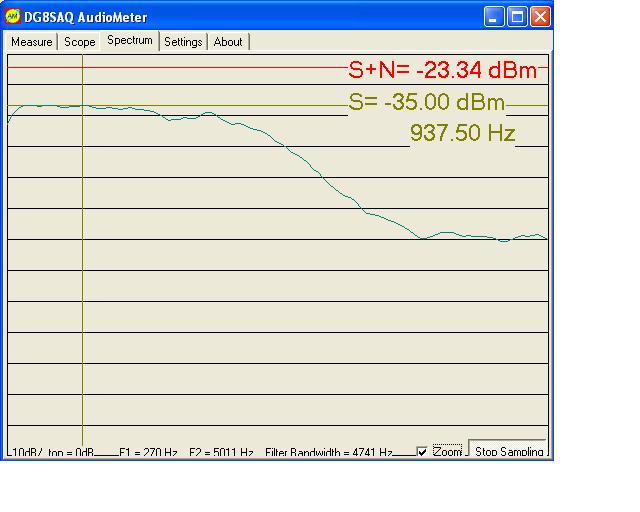Screen dimensions: 640x512
Task: Click the 10dB/ scale label
Action: (22, 453)
